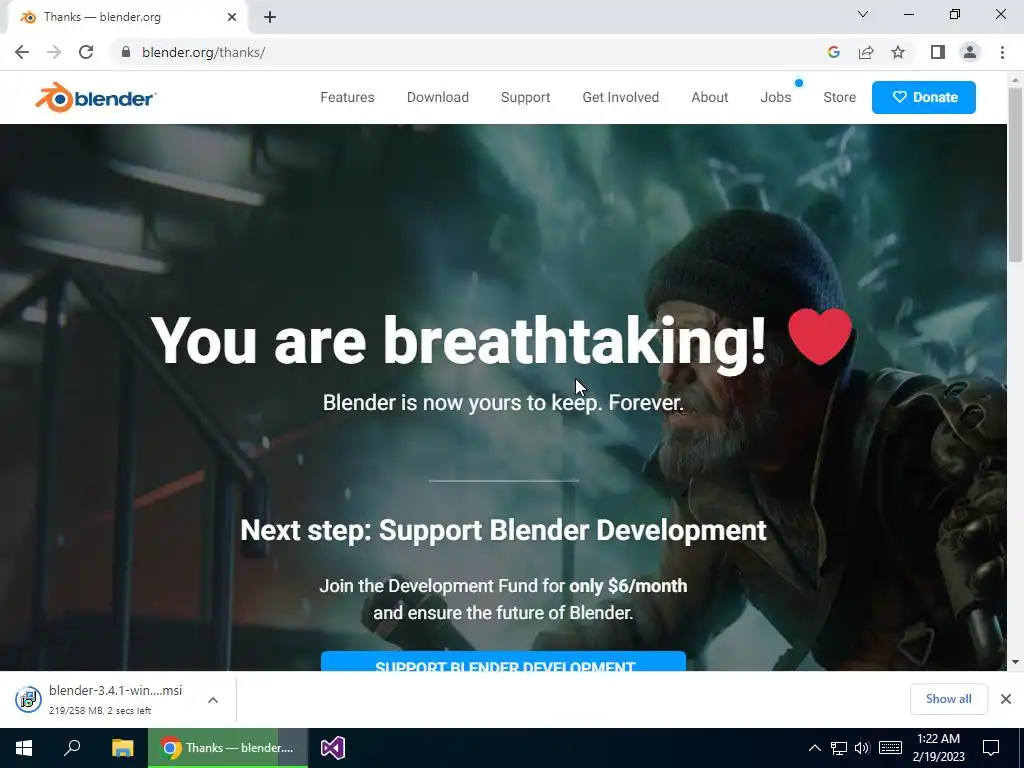This screenshot has width=1024, height=768.
Task: Click the Google icon in address bar
Action: click(x=833, y=52)
